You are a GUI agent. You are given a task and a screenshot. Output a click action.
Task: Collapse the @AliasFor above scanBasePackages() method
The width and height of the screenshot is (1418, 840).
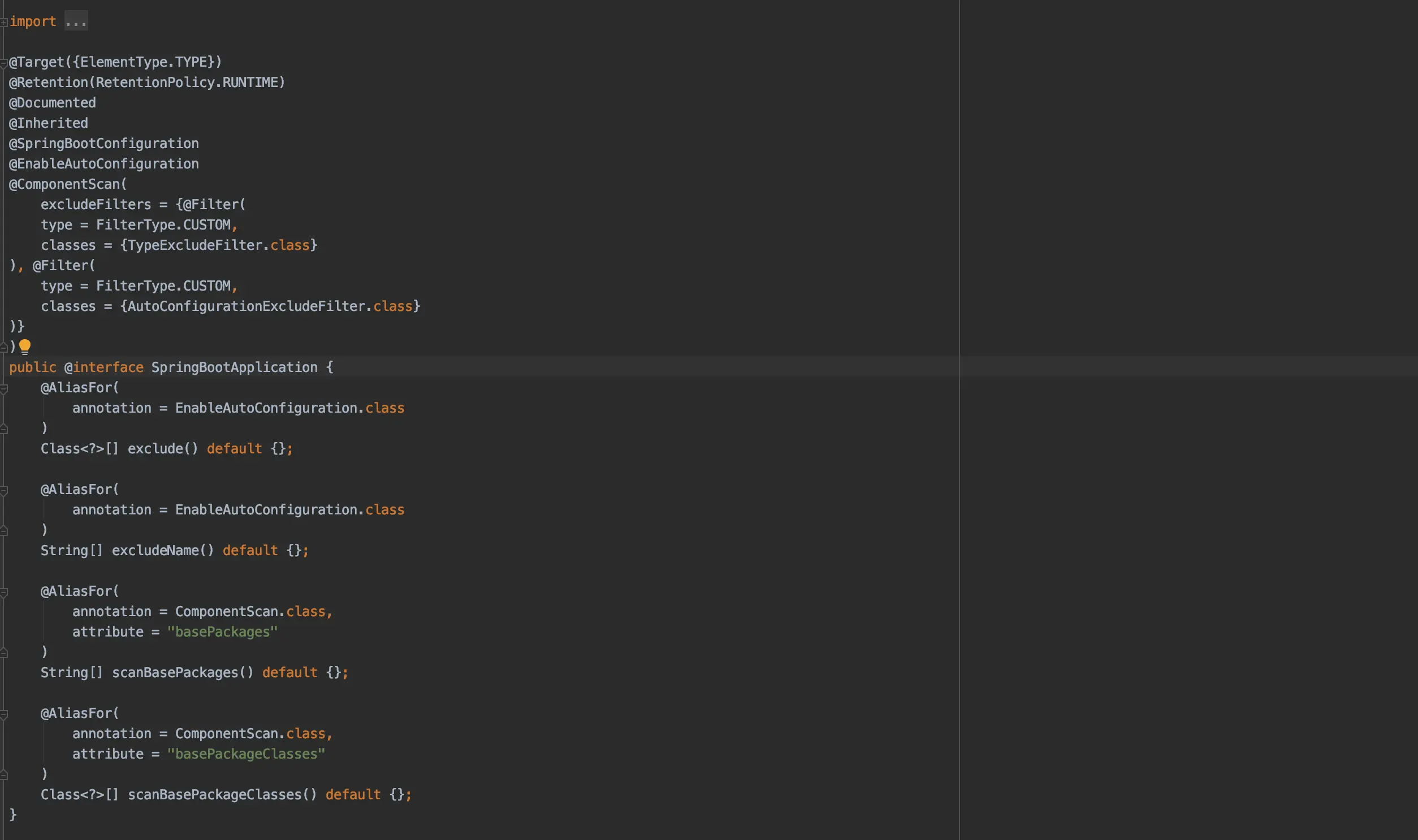(3, 592)
